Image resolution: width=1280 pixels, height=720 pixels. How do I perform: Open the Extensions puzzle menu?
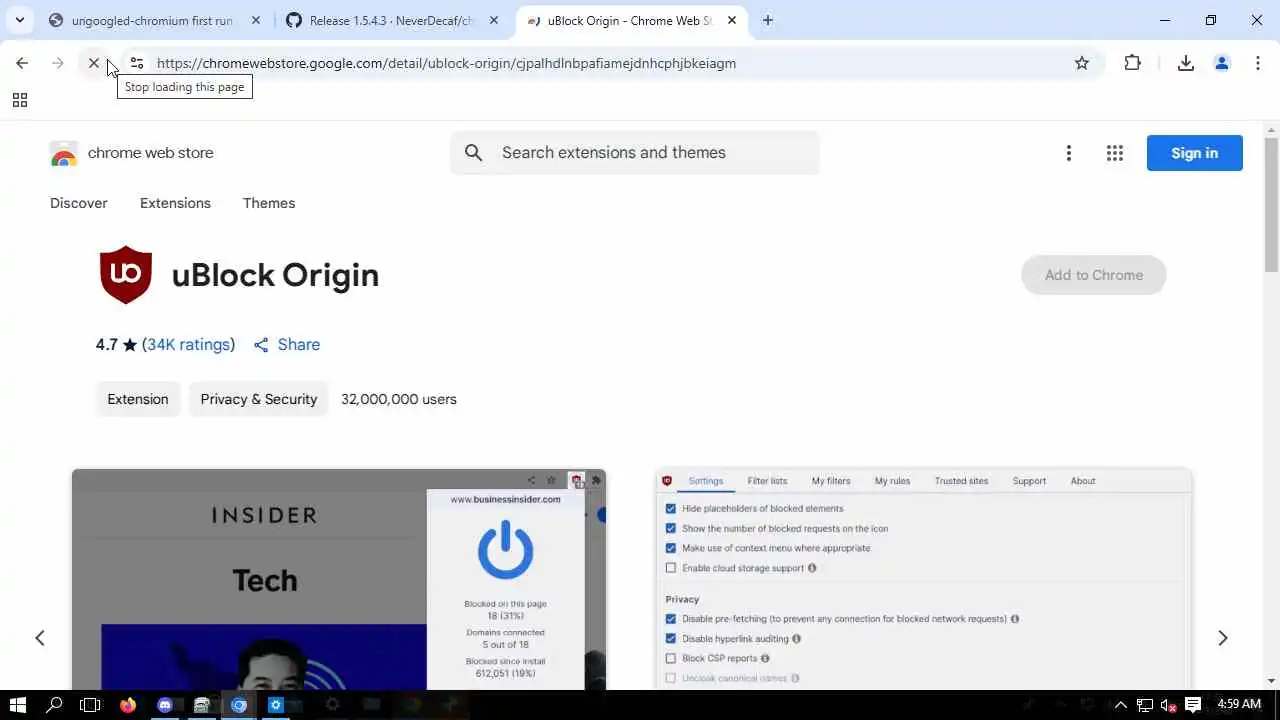1132,63
